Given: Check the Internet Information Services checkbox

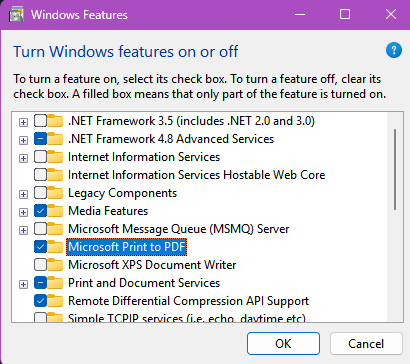Looking at the screenshot, I should tap(40, 157).
